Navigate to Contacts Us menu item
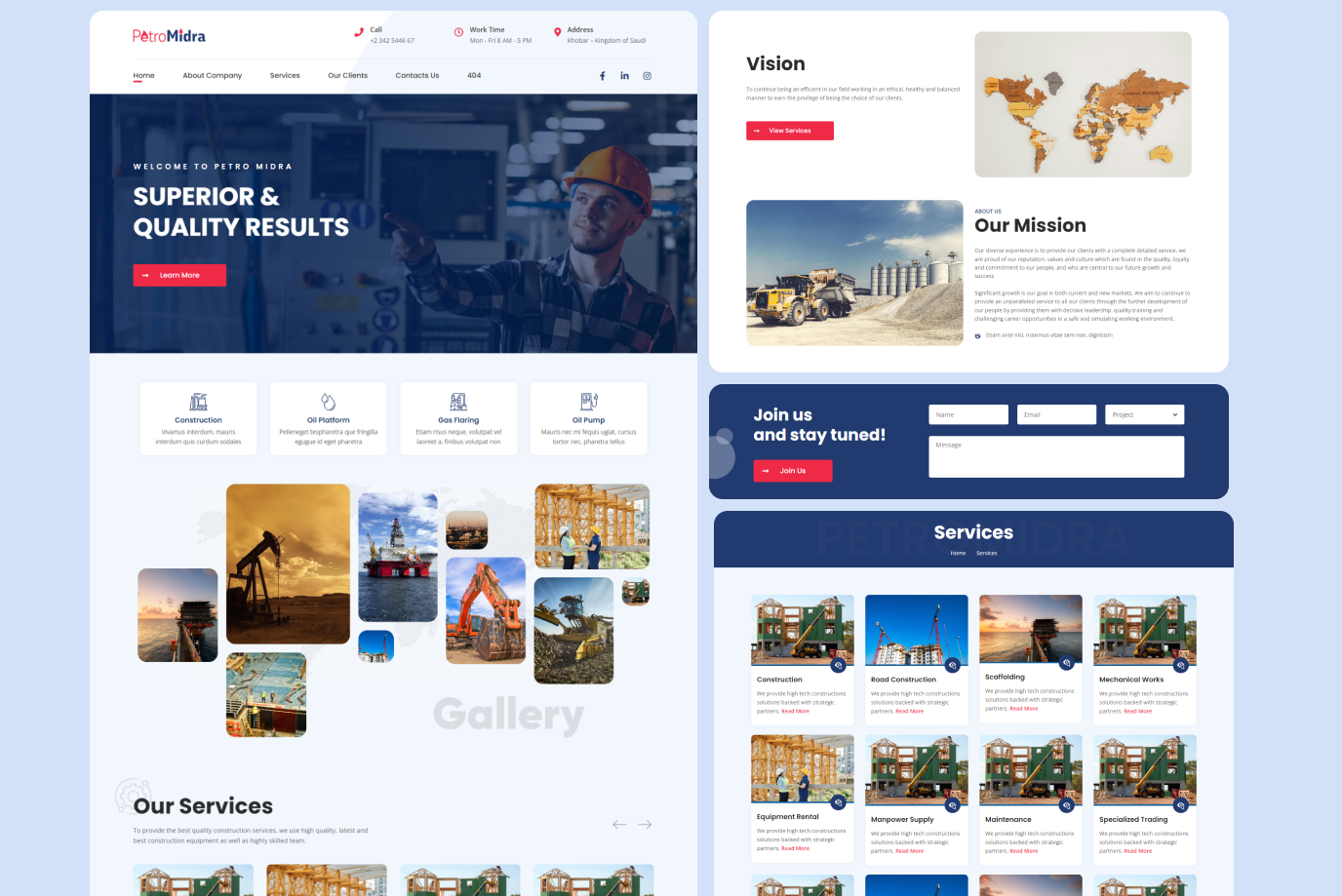Viewport: 1342px width, 896px height. 416,76
